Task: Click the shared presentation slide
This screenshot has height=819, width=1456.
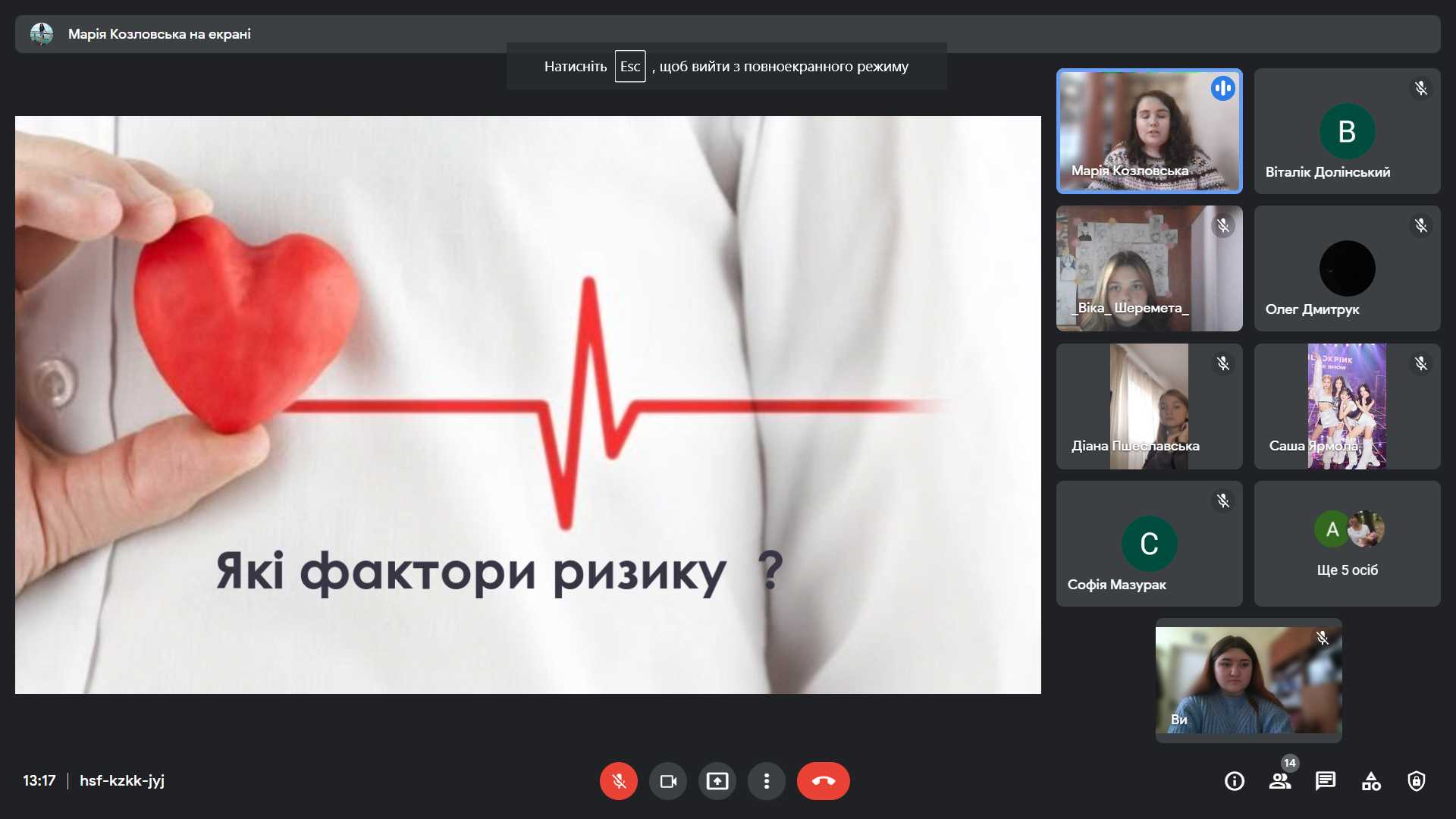Action: pos(528,404)
